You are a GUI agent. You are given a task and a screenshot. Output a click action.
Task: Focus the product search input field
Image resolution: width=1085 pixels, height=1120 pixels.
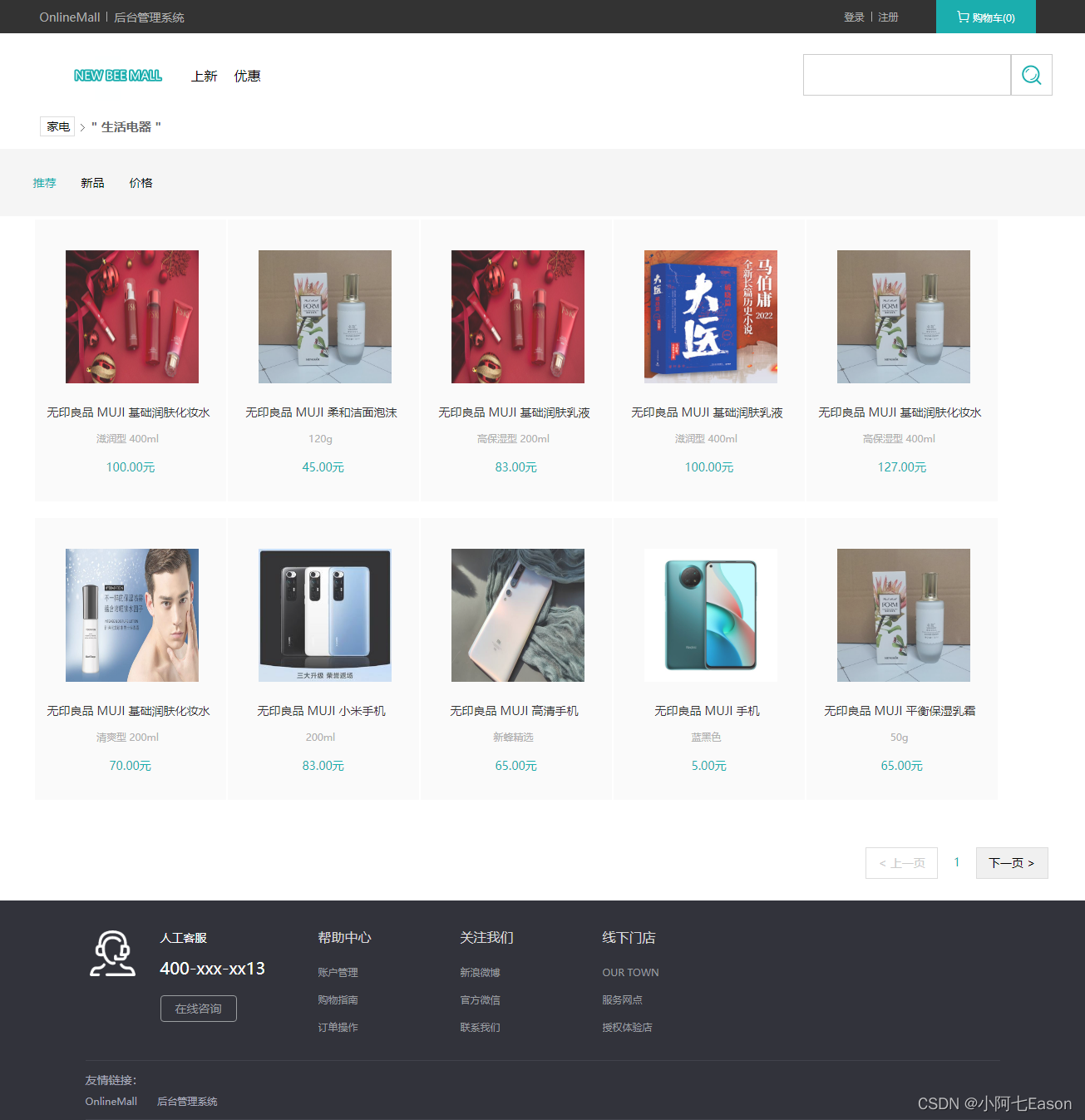click(907, 75)
